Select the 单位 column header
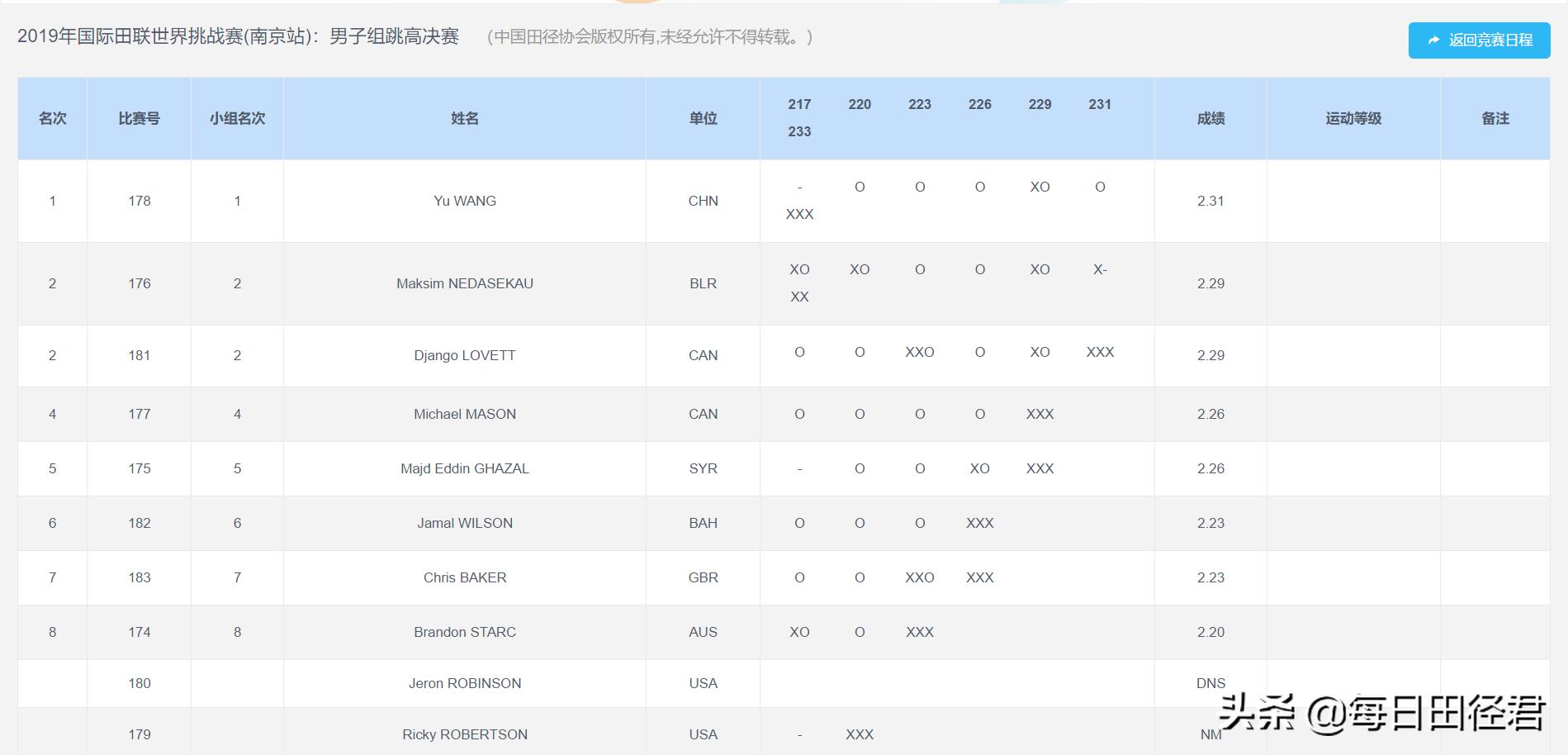 [703, 118]
